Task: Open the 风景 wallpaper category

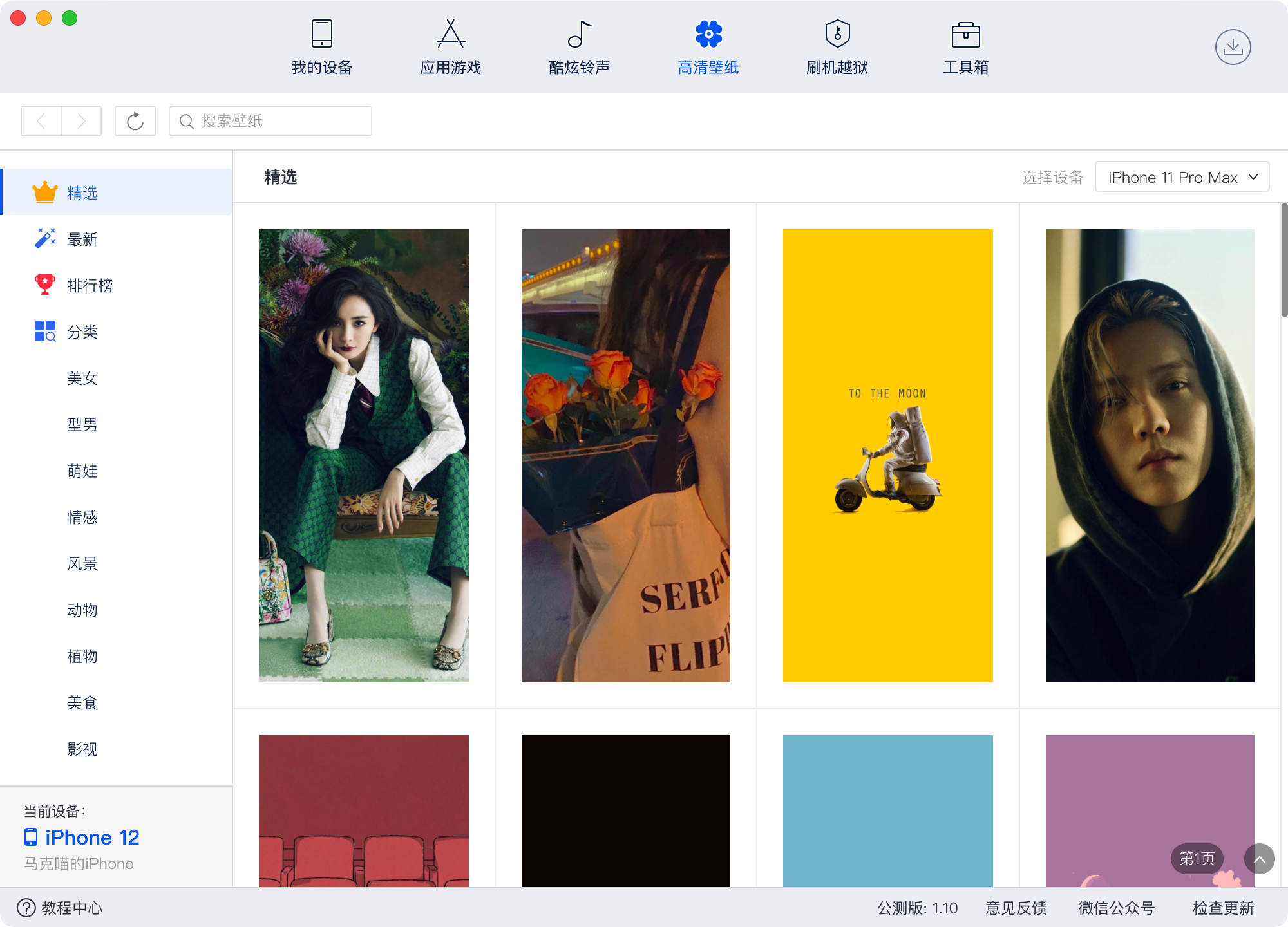Action: tap(82, 564)
